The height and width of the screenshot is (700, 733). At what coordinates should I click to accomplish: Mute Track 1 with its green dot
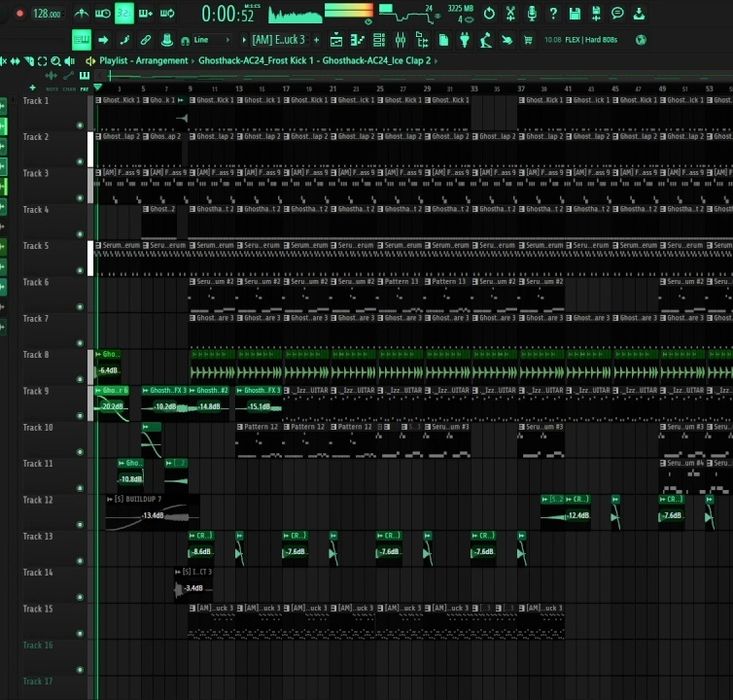coord(80,125)
